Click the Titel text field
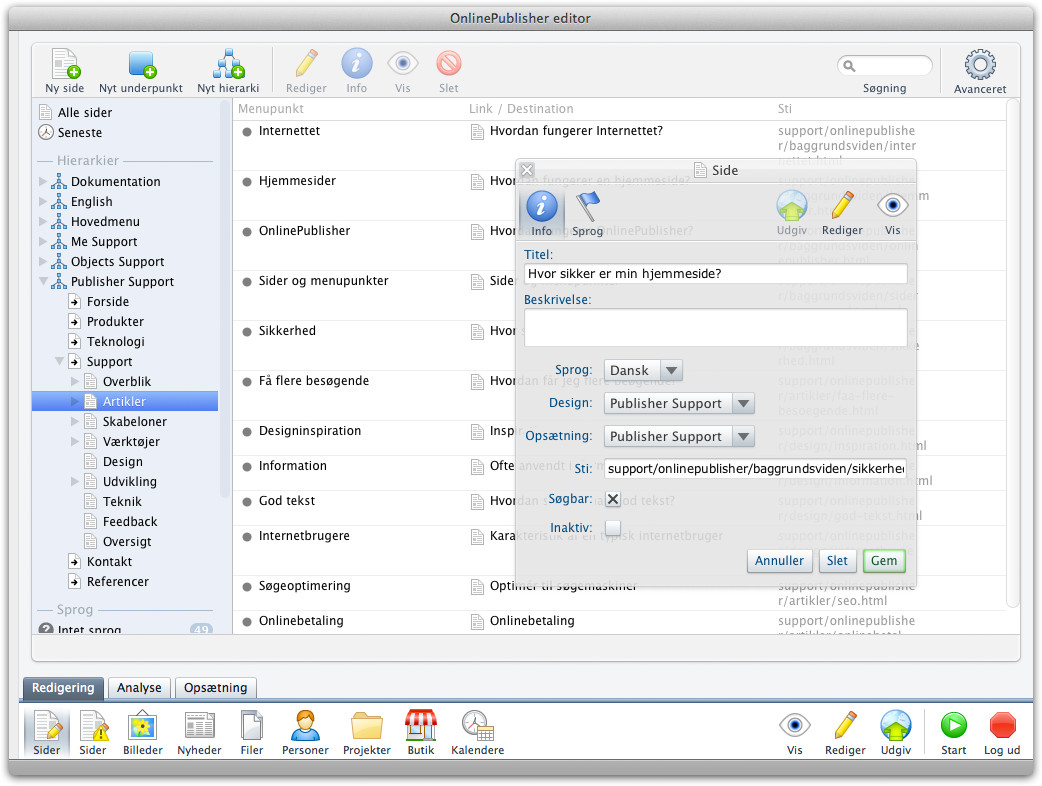Viewport: 1042px width, 786px height. click(715, 274)
